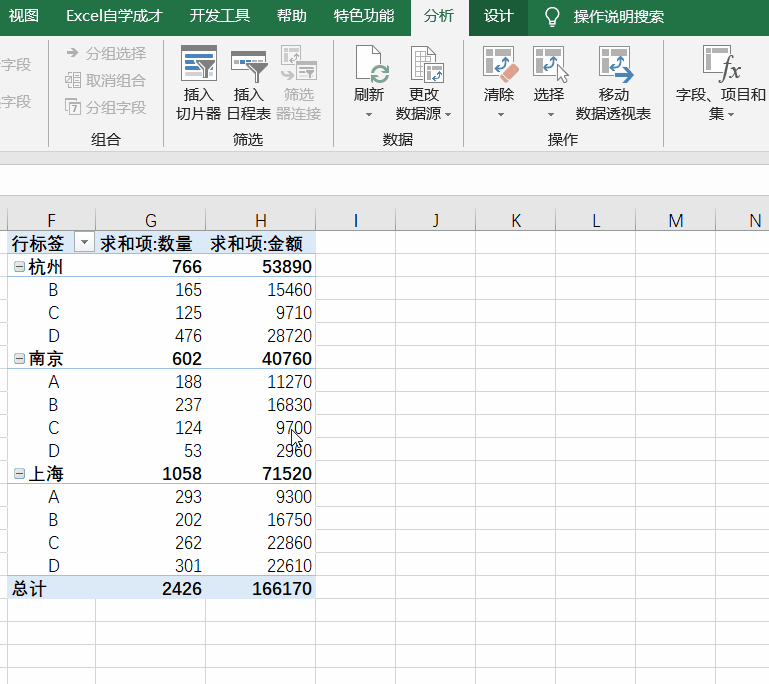Collapse the 上海 group
769x684 pixels.
19,474
